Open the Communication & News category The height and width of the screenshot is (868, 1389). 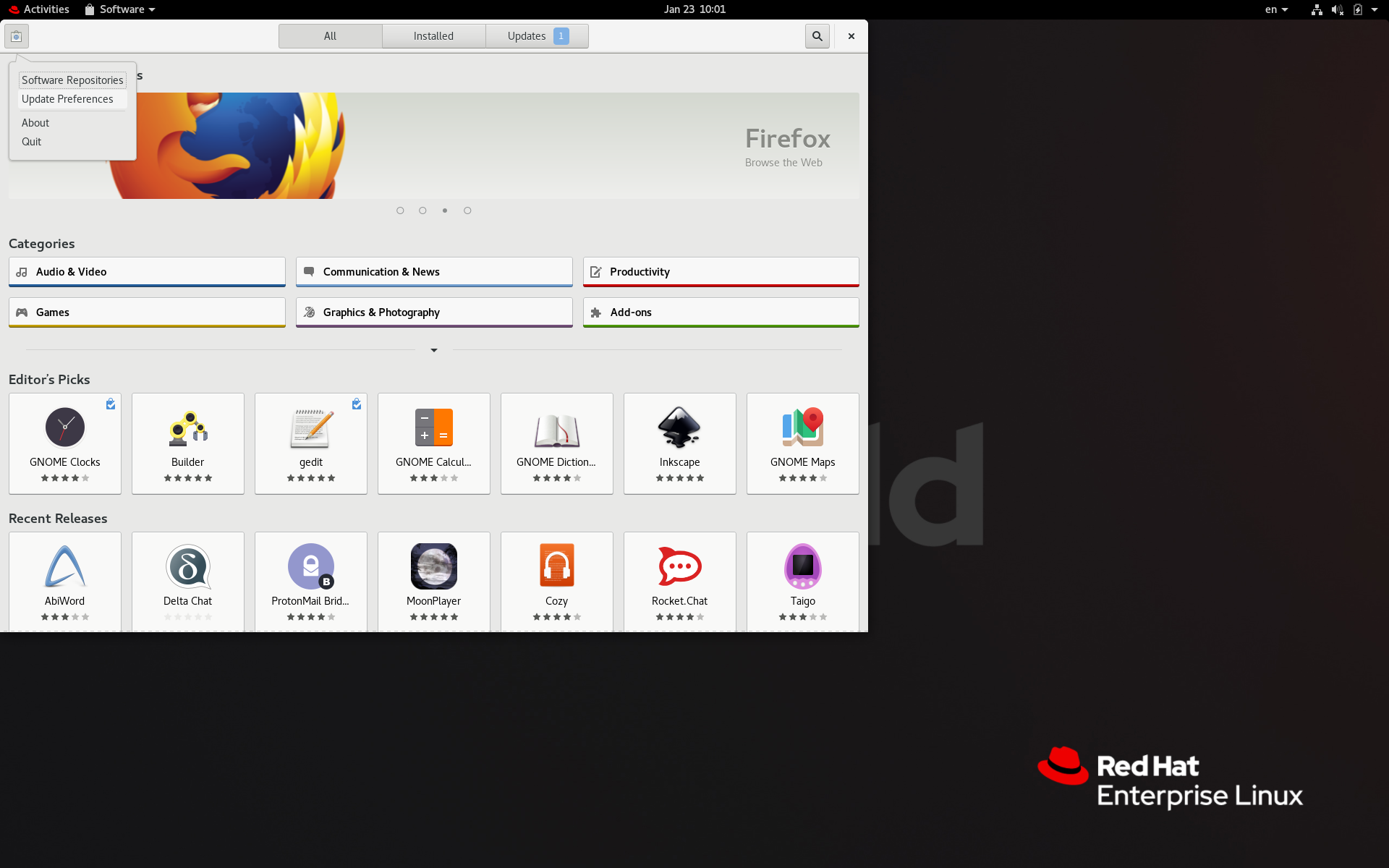(434, 272)
